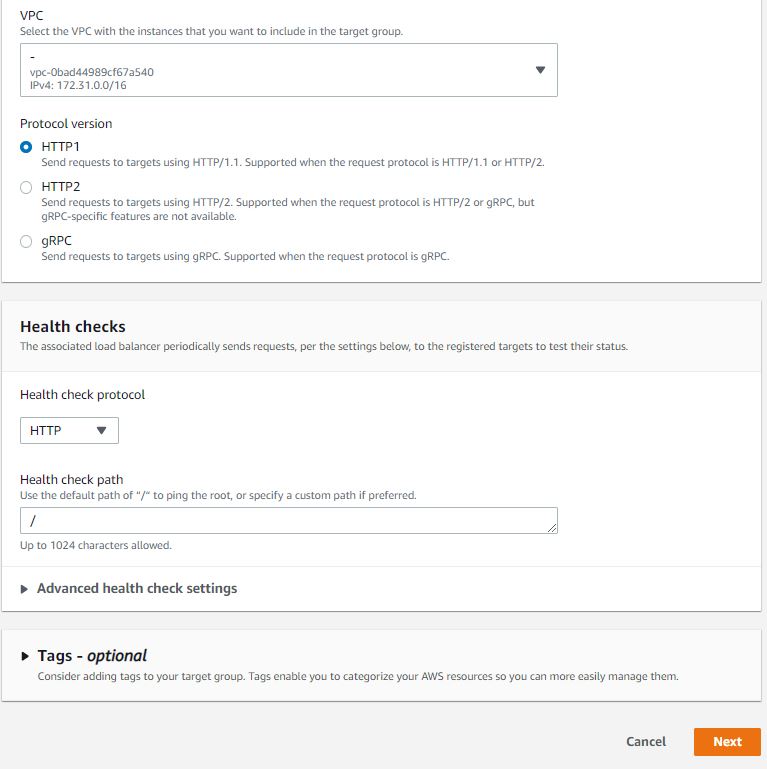Expand the Tags optional section
Screen dimensions: 767x769
click(92, 656)
